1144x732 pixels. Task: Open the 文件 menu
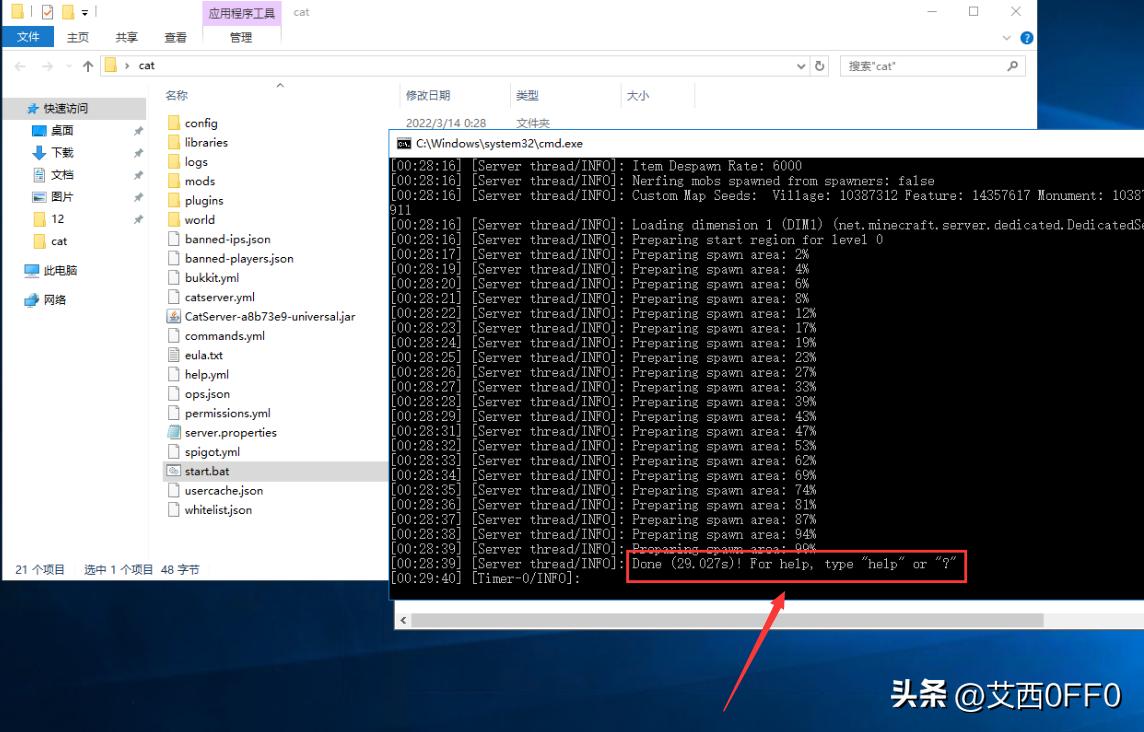[28, 37]
